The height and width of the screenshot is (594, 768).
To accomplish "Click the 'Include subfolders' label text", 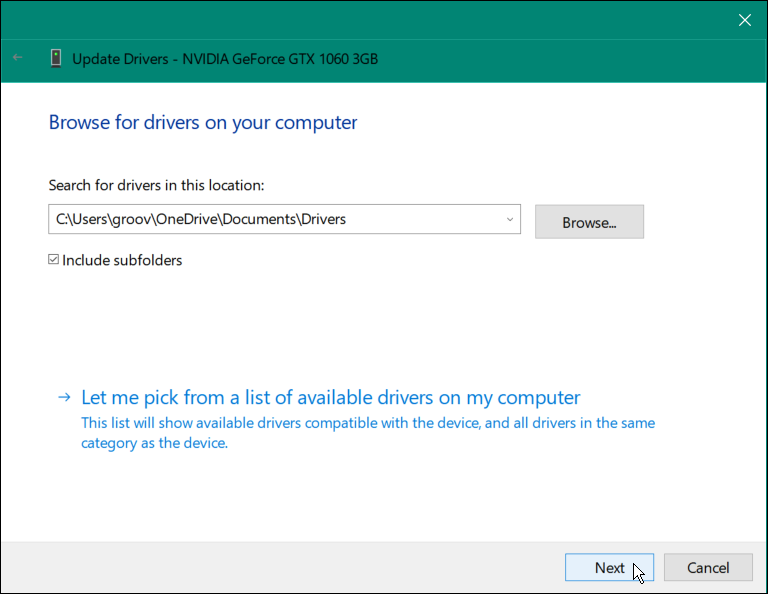I will [x=122, y=260].
